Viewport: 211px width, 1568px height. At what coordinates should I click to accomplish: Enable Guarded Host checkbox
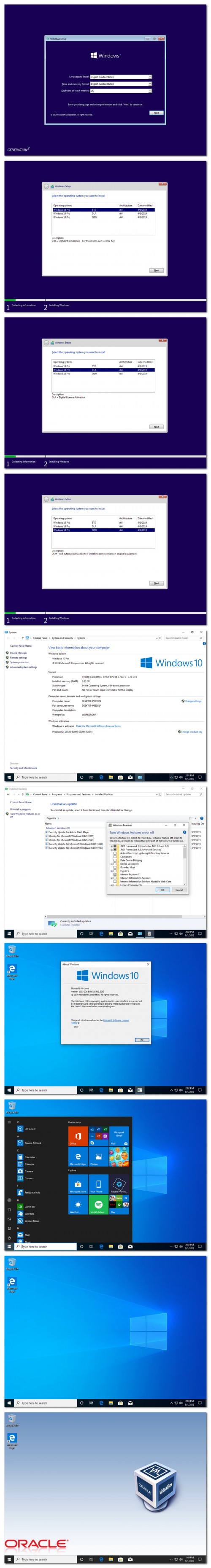tap(115, 868)
